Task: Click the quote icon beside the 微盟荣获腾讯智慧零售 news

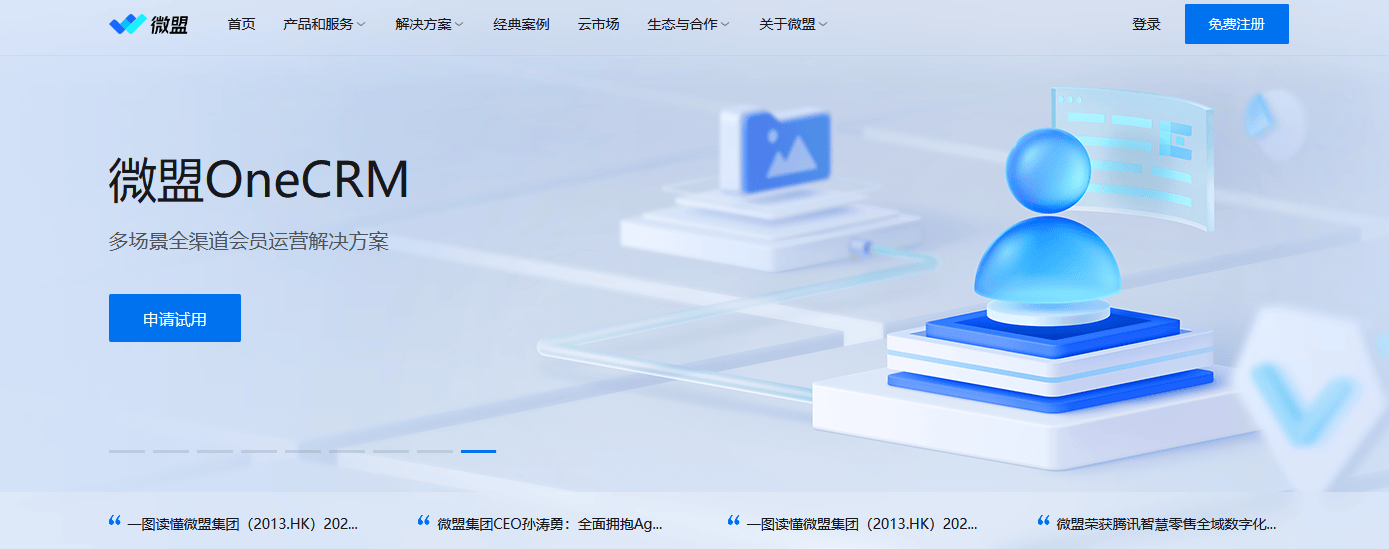Action: [x=1044, y=521]
